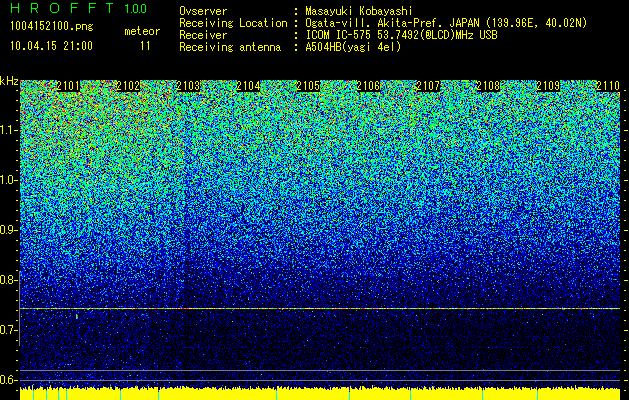This screenshot has width=629, height=400.
Task: Click the small meteor echo blip below carrier line
Action: tap(77, 317)
